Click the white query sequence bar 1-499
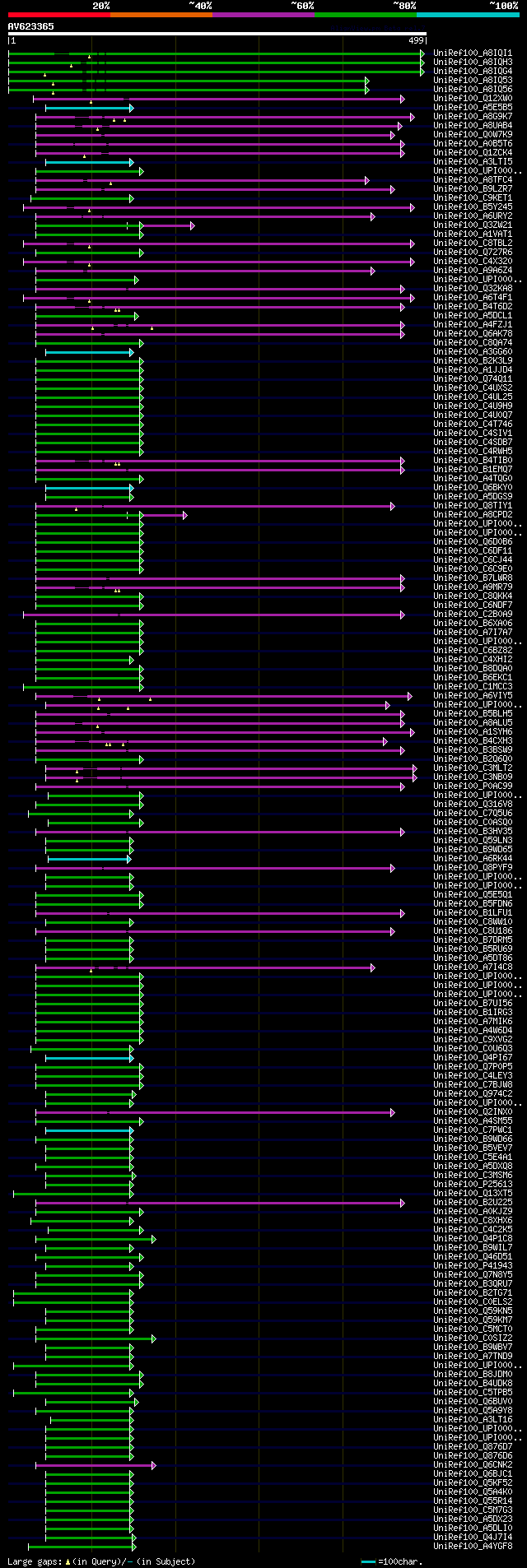 pos(217,34)
